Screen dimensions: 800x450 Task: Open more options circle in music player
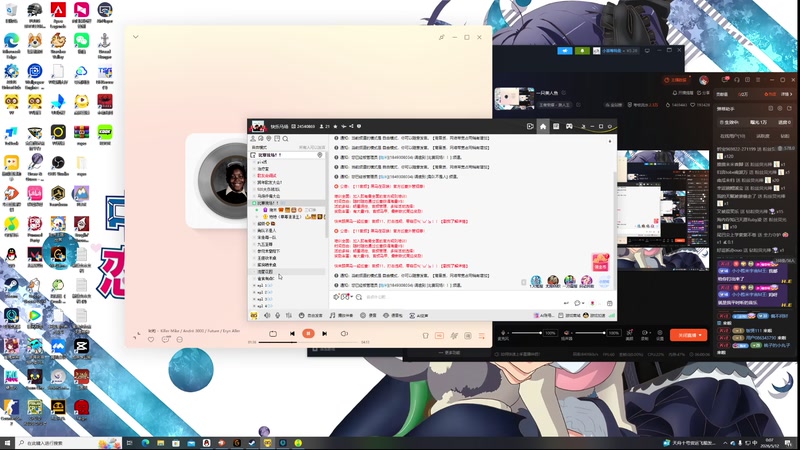click(180, 339)
